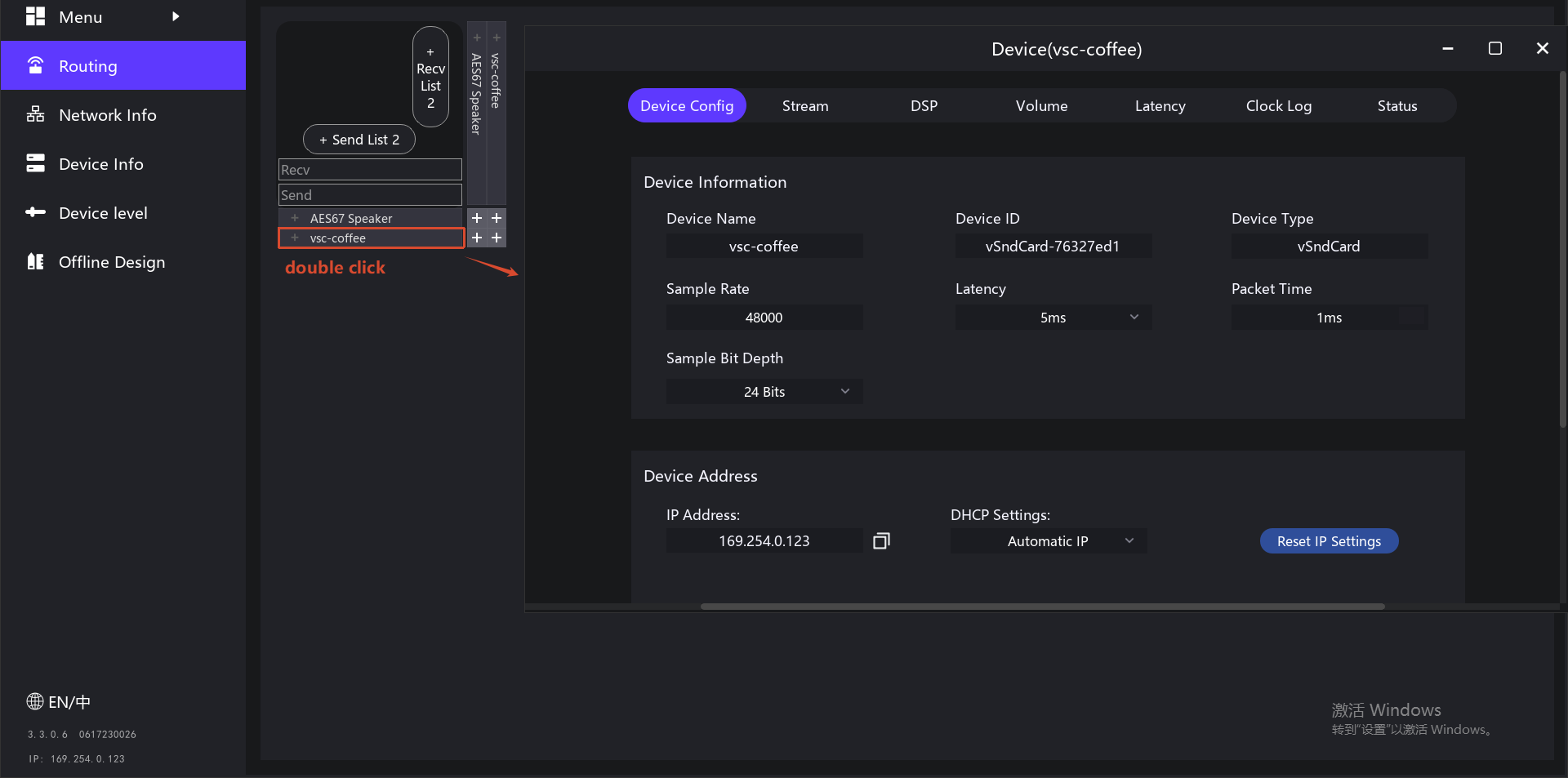This screenshot has width=1568, height=778.
Task: Click the Send filter field
Action: [370, 195]
